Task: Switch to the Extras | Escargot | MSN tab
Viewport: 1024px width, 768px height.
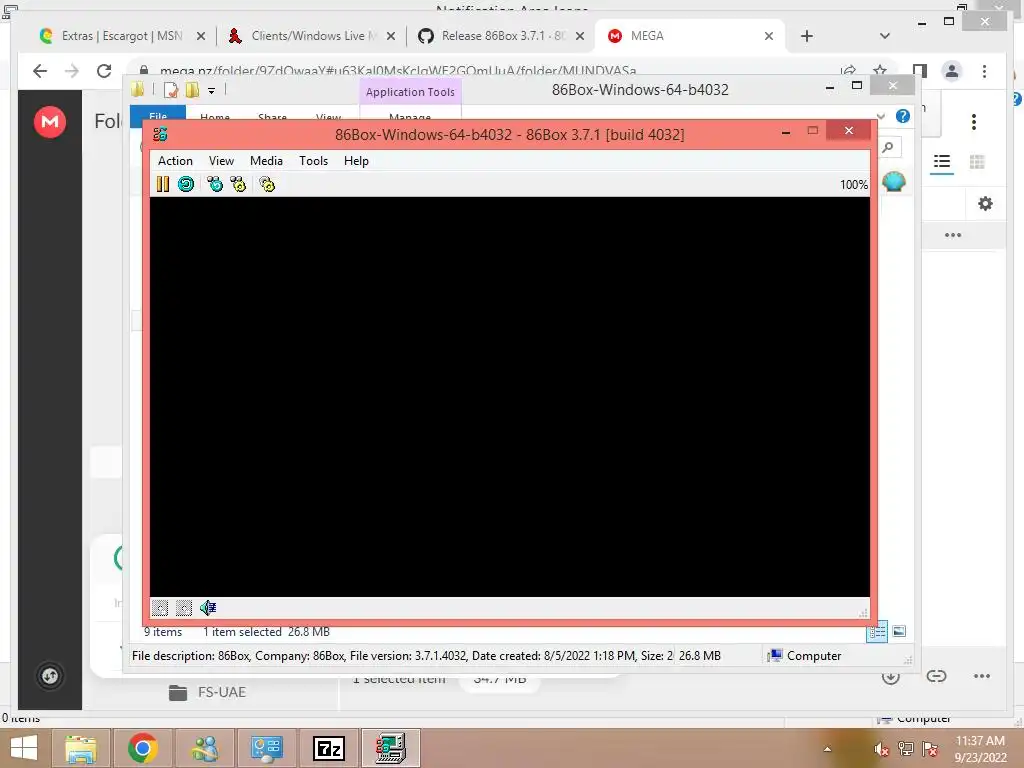Action: pos(121,36)
